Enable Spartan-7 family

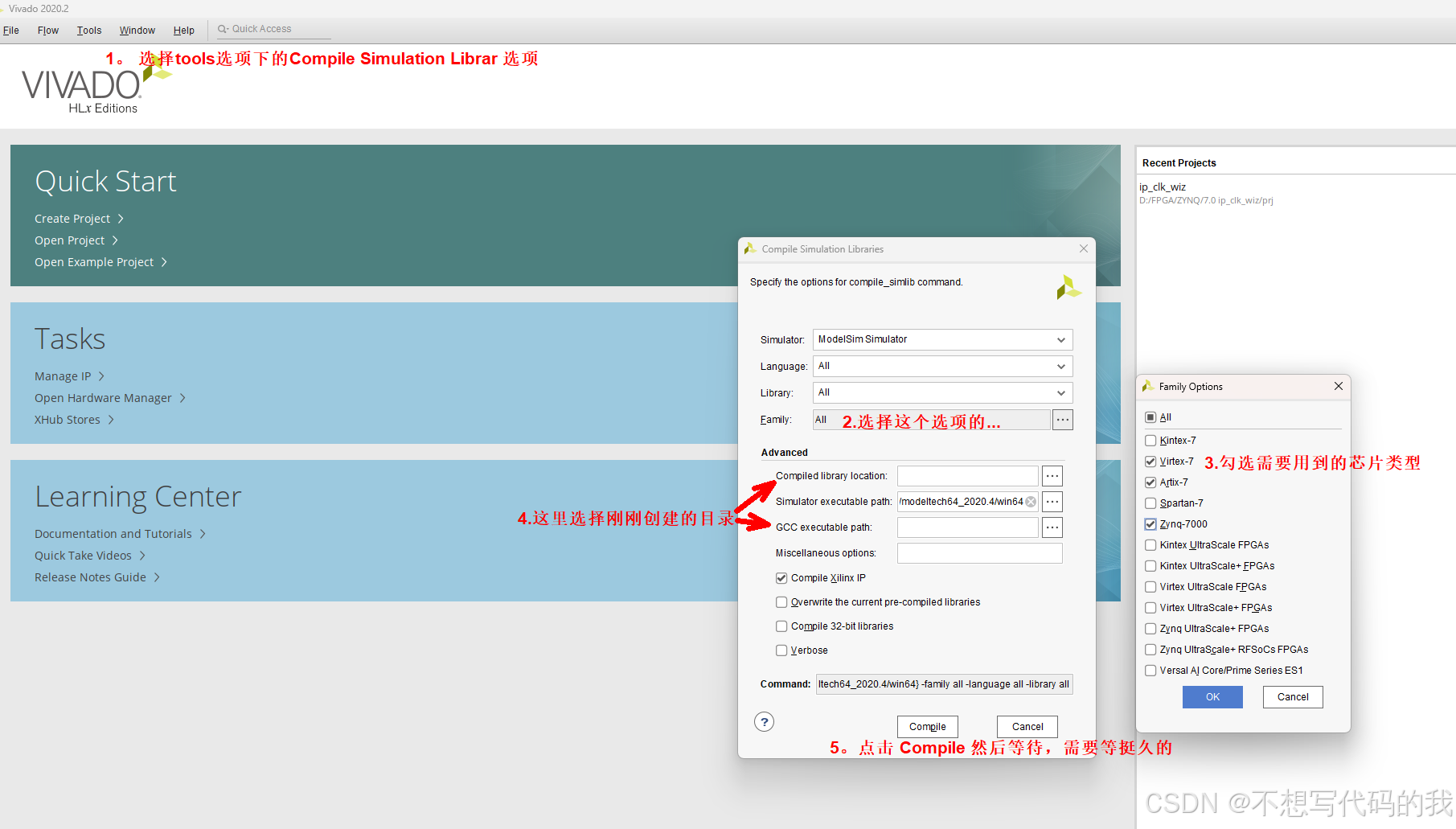1150,503
